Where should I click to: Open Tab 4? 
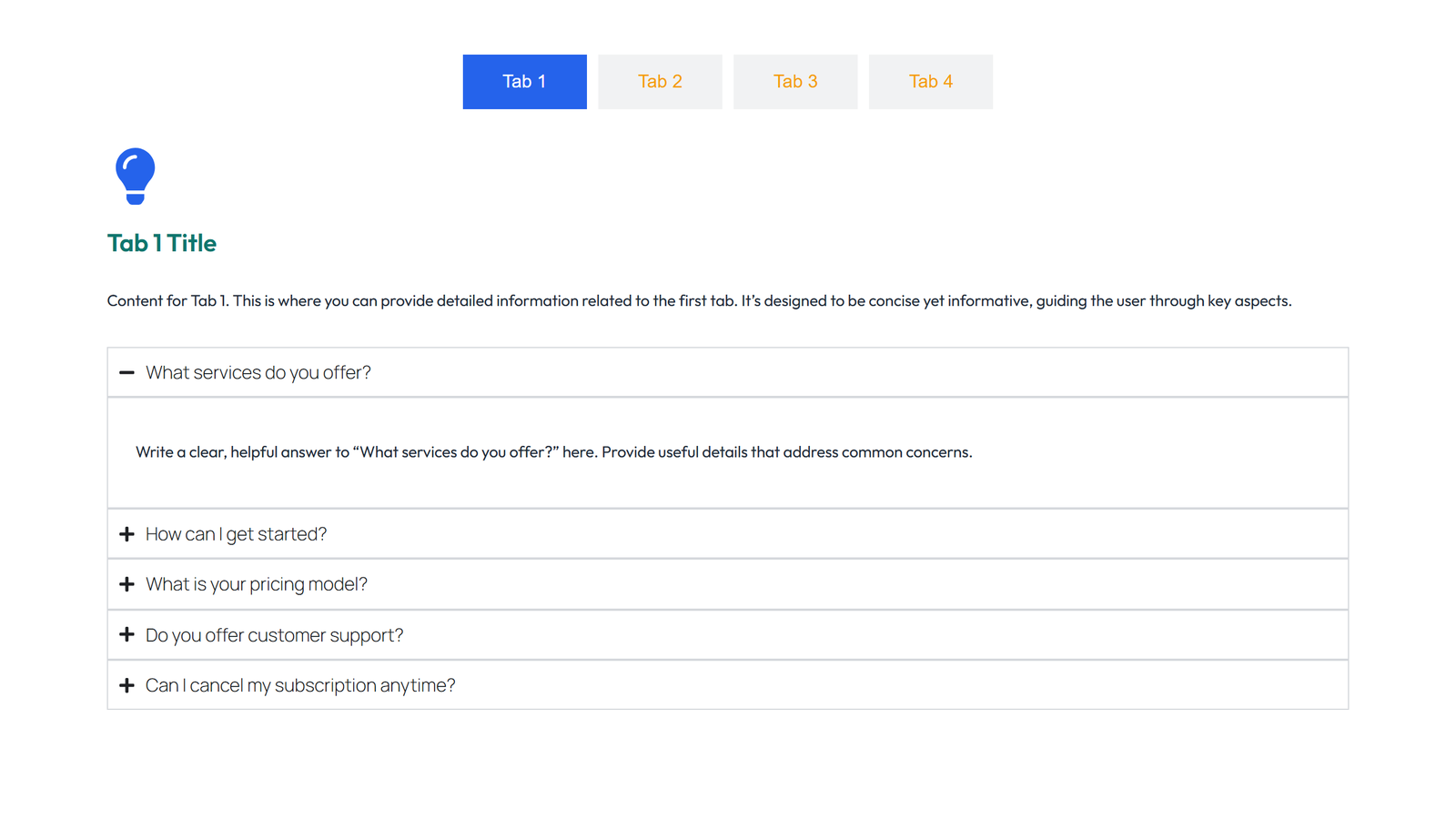point(930,81)
